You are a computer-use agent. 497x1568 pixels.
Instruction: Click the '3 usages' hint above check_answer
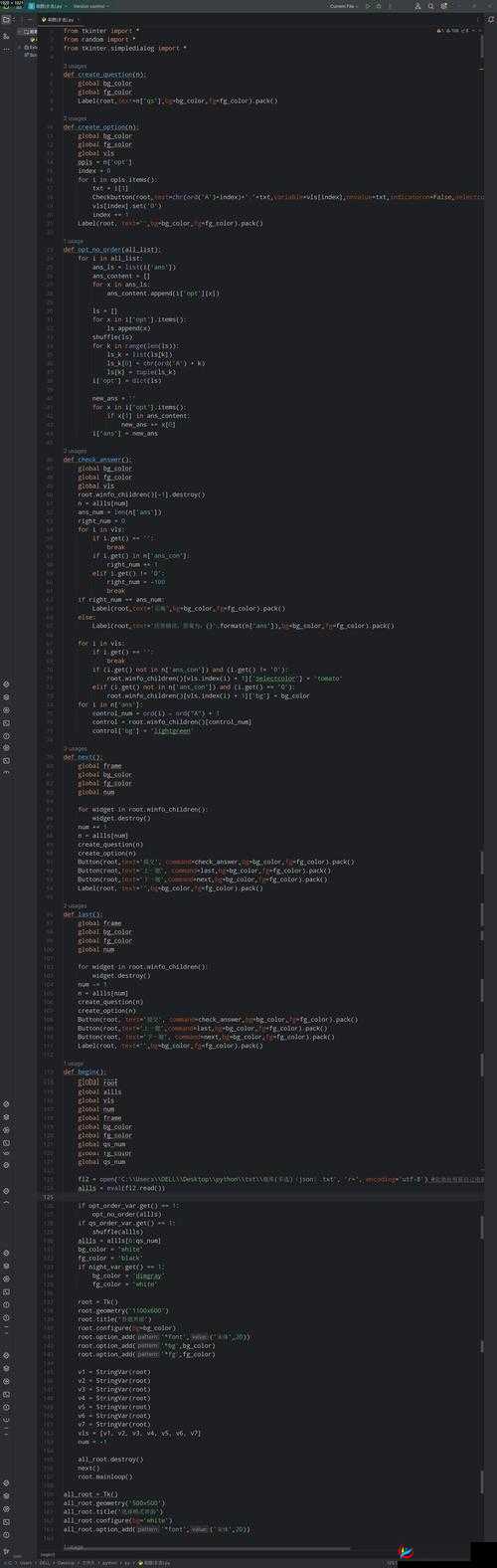(75, 451)
